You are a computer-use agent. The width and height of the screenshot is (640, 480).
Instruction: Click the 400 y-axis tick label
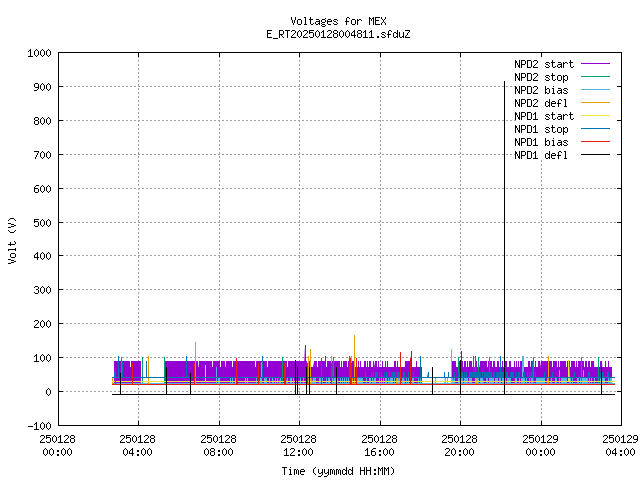point(42,256)
